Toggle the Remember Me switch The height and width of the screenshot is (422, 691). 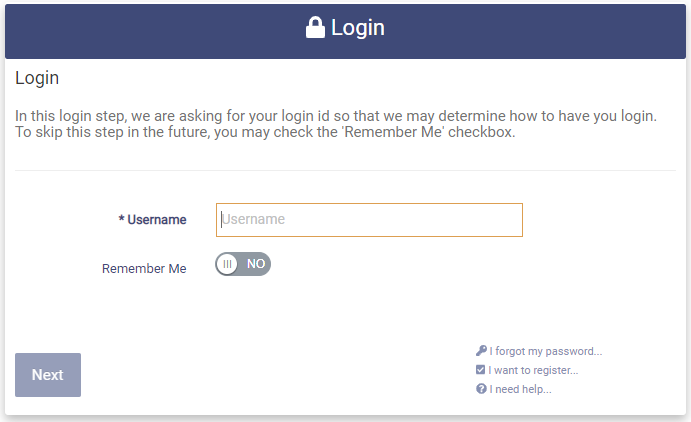pyautogui.click(x=243, y=264)
